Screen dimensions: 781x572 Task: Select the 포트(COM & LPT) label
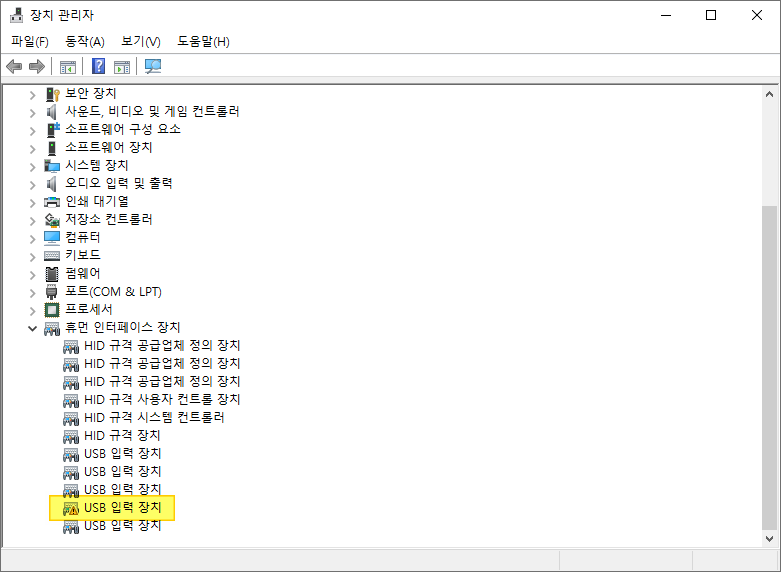(x=114, y=291)
